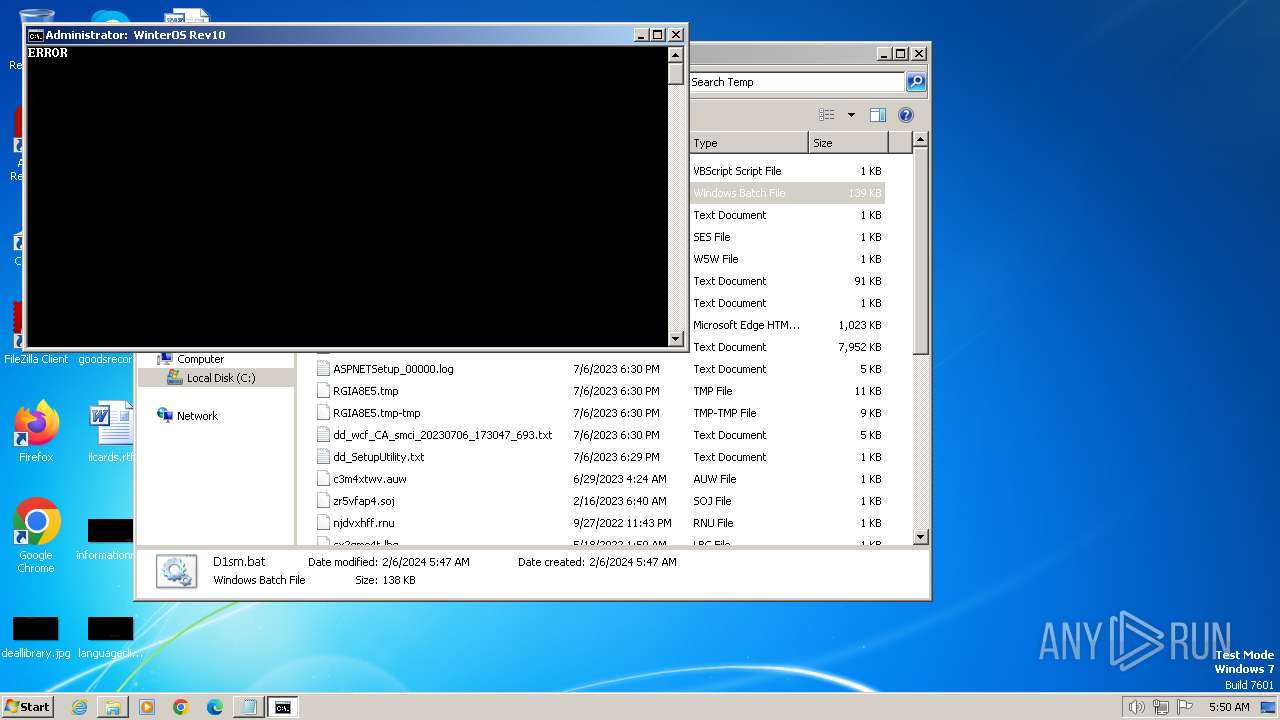
Task: Select the ASPNETSetup_00000.log file
Action: [393, 369]
